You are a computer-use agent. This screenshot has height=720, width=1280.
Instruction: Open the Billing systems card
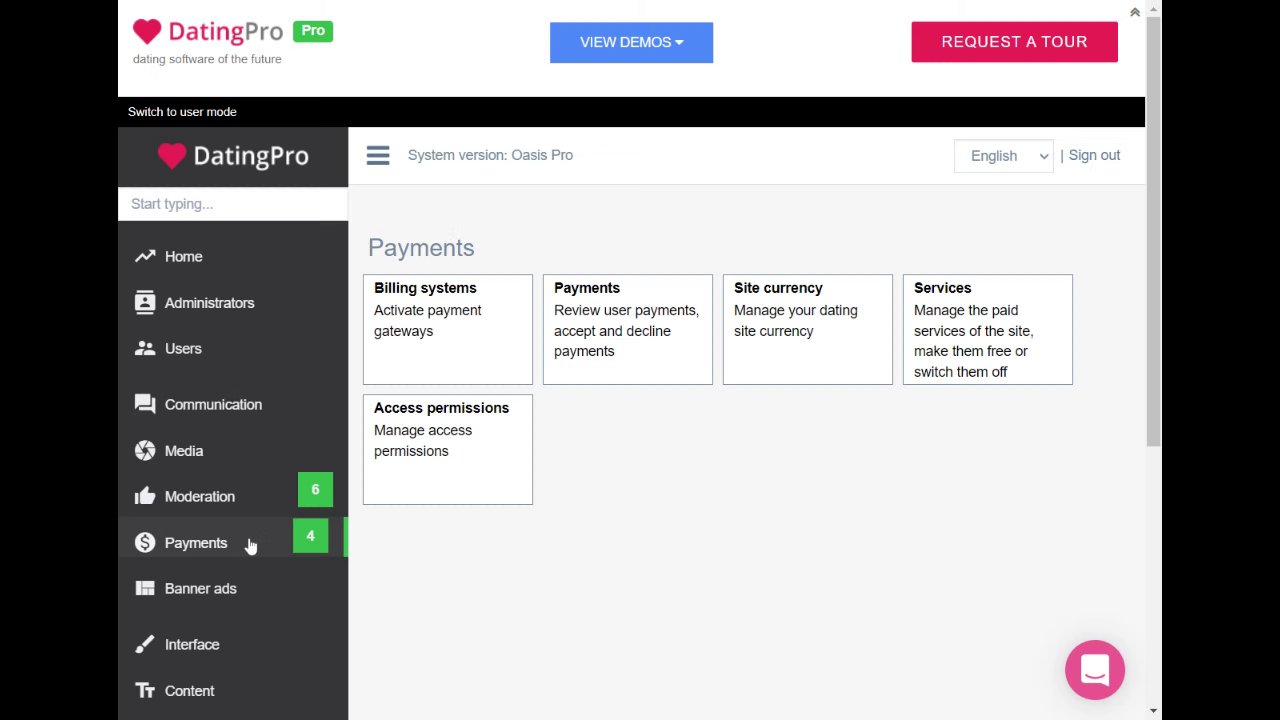(447, 329)
